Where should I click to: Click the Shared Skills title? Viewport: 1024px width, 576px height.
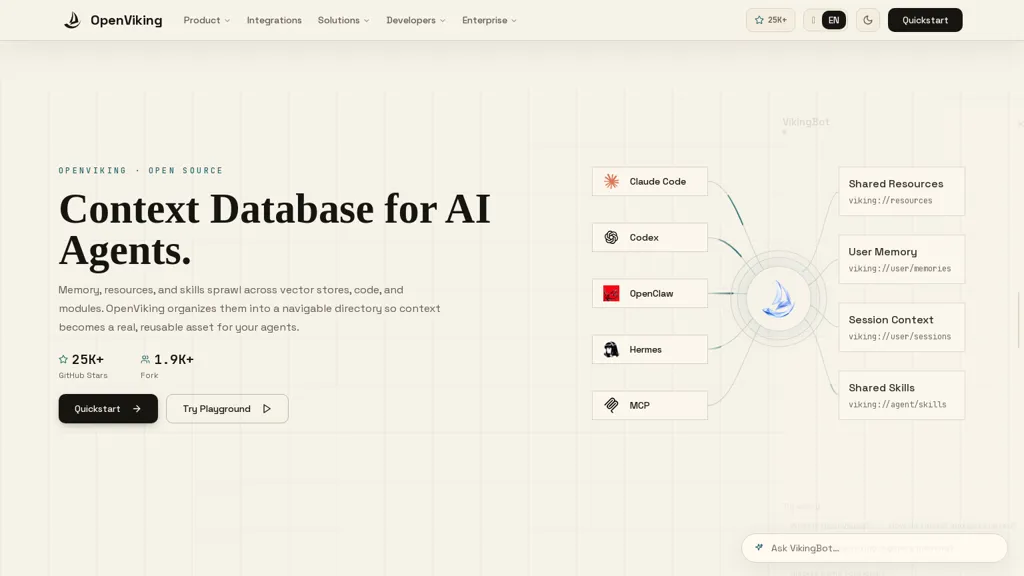[881, 388]
